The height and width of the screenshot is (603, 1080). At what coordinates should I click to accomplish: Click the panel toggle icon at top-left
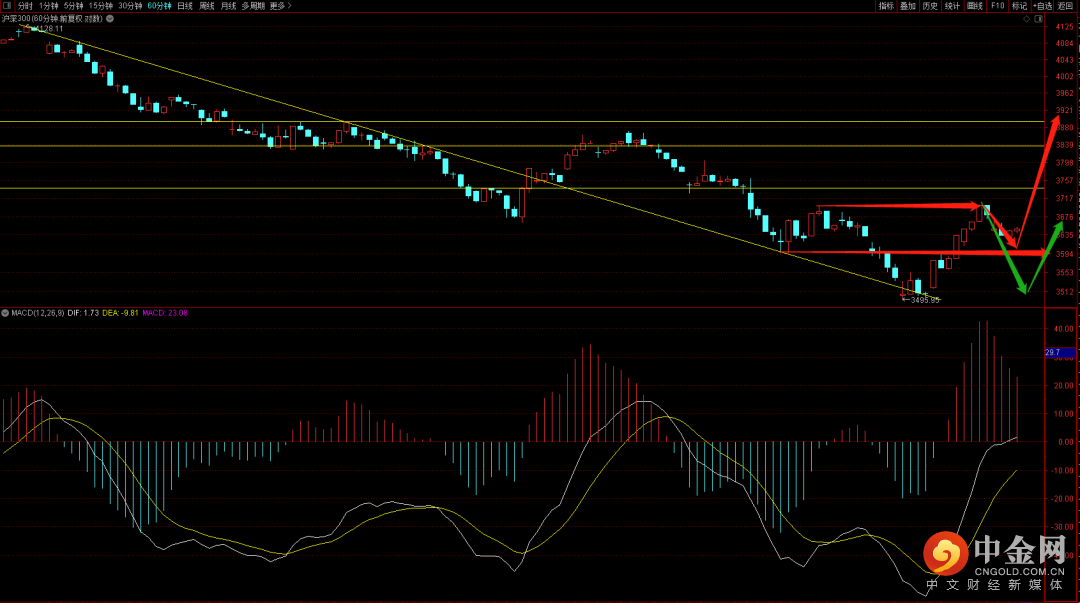coord(6,6)
